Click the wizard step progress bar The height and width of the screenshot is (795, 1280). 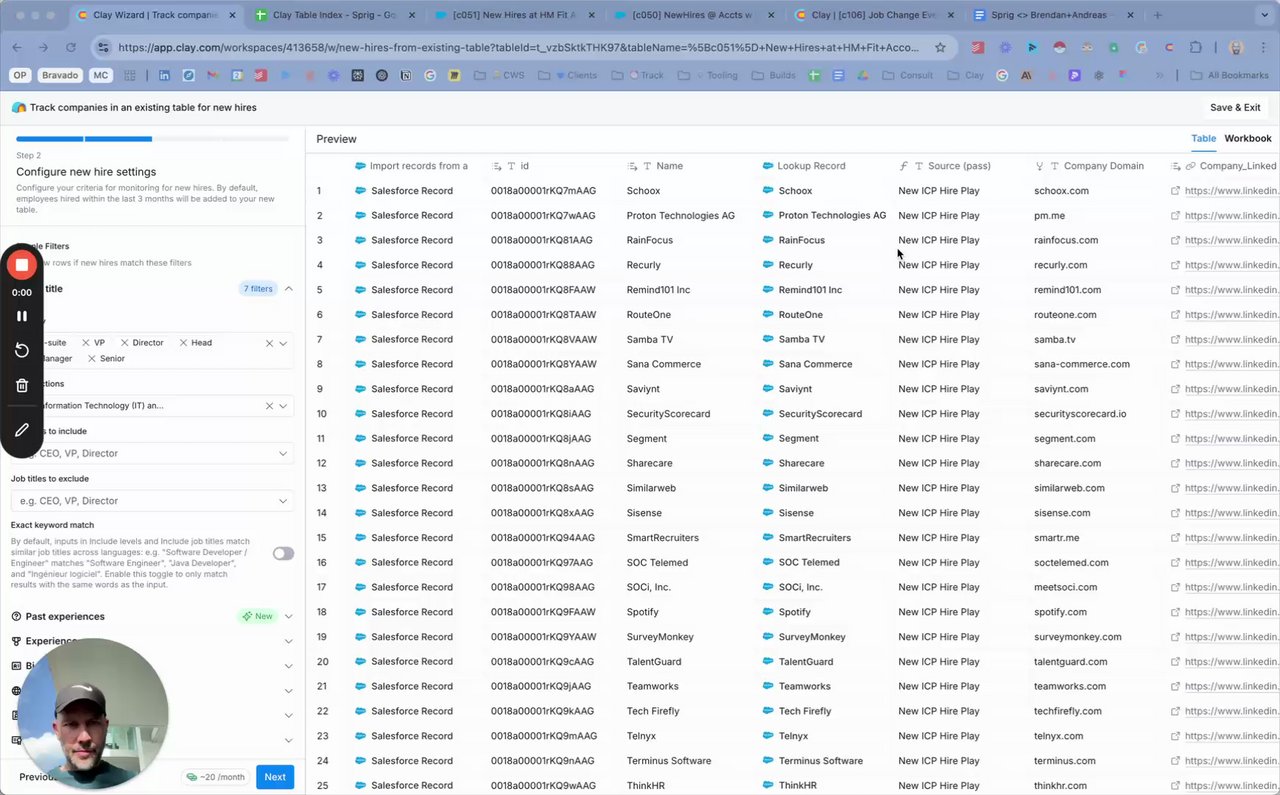click(x=152, y=139)
